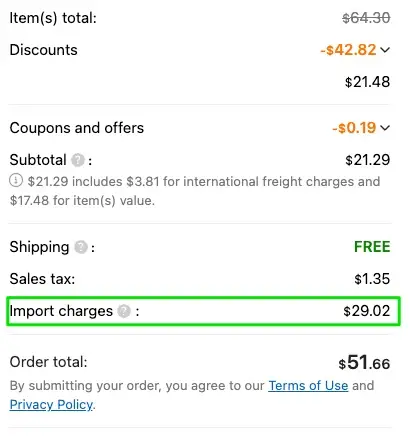Screen dimensions: 418x436
Task: Expand the Coupons and offers chevron
Action: (385, 128)
